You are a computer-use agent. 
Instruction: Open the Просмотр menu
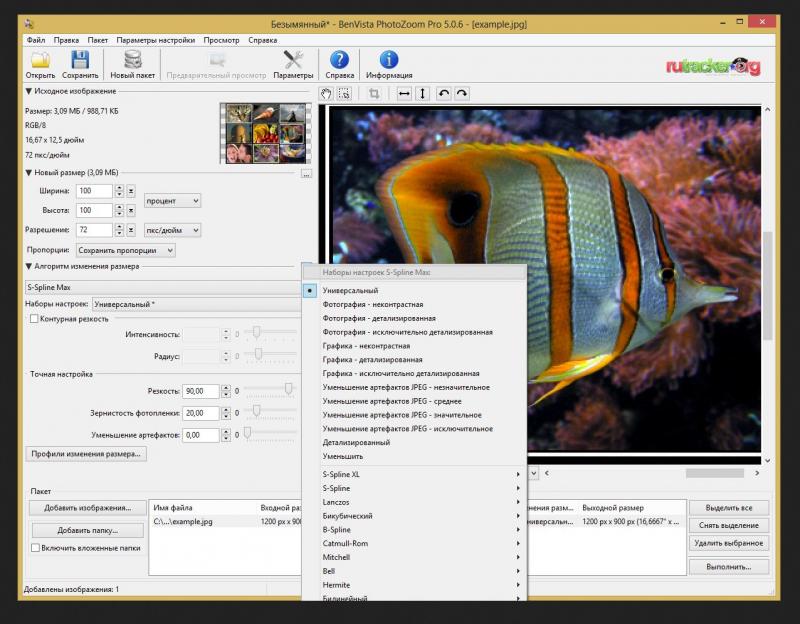point(221,40)
